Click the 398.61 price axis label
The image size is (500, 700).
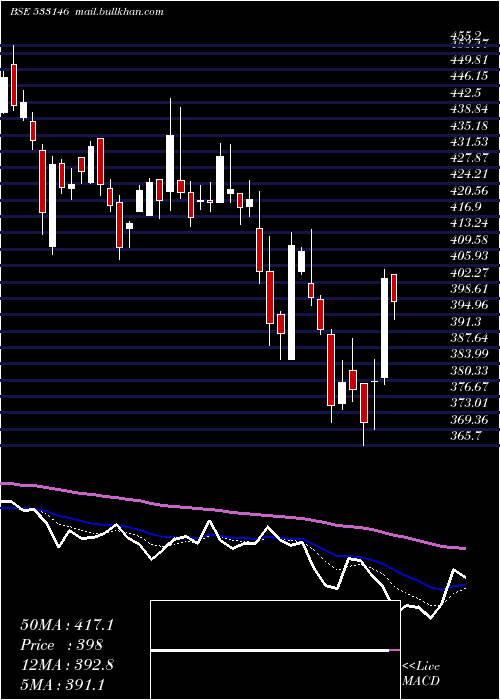(x=469, y=289)
